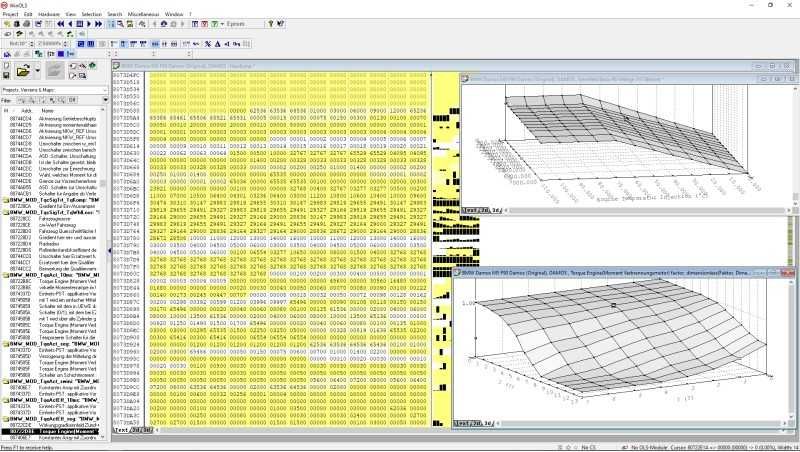This screenshot has width=800, height=452.
Task: Toggle the first blue view-mode button
Action: [x=81, y=44]
